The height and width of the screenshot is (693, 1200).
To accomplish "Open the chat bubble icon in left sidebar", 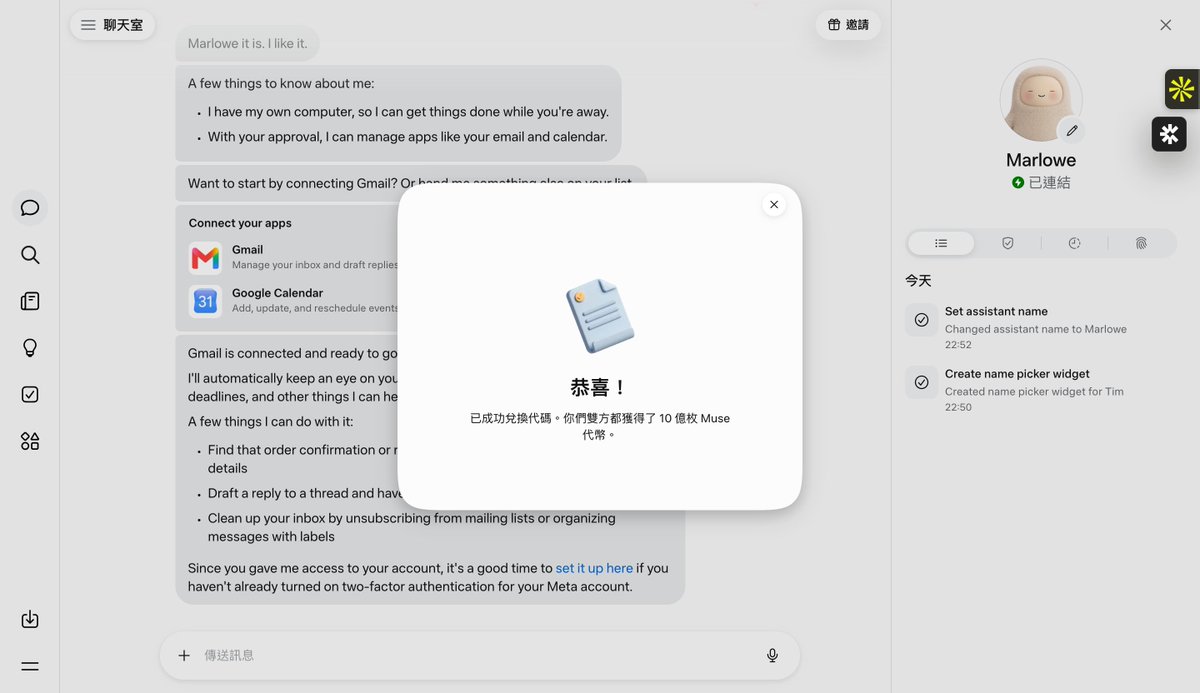I will pos(30,208).
